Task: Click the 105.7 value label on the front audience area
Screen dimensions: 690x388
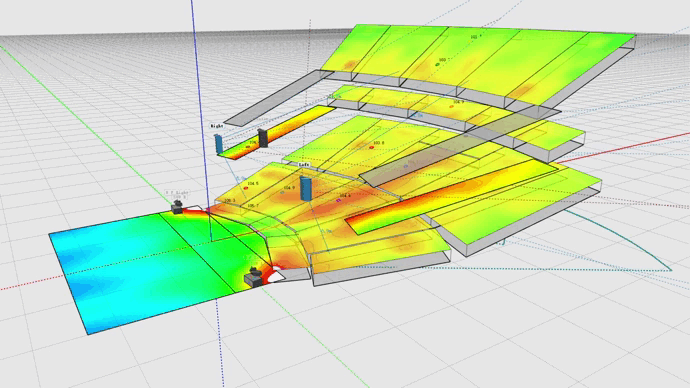Action: pos(253,205)
